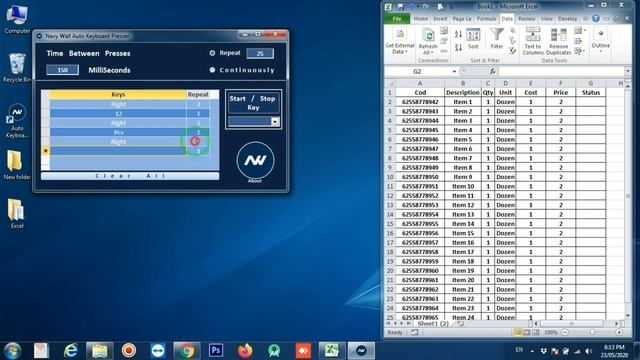
Task: Click the Connections icon next to Refresh All
Action: [444, 31]
